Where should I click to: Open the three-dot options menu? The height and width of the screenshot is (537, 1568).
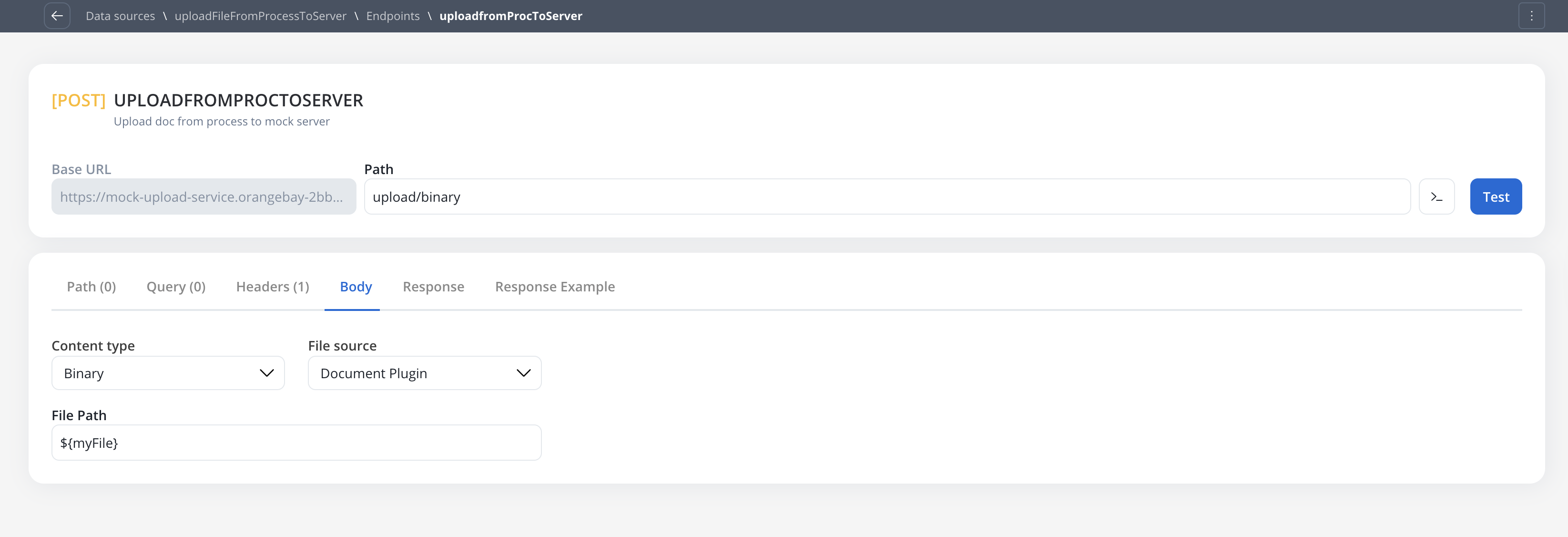point(1531,16)
